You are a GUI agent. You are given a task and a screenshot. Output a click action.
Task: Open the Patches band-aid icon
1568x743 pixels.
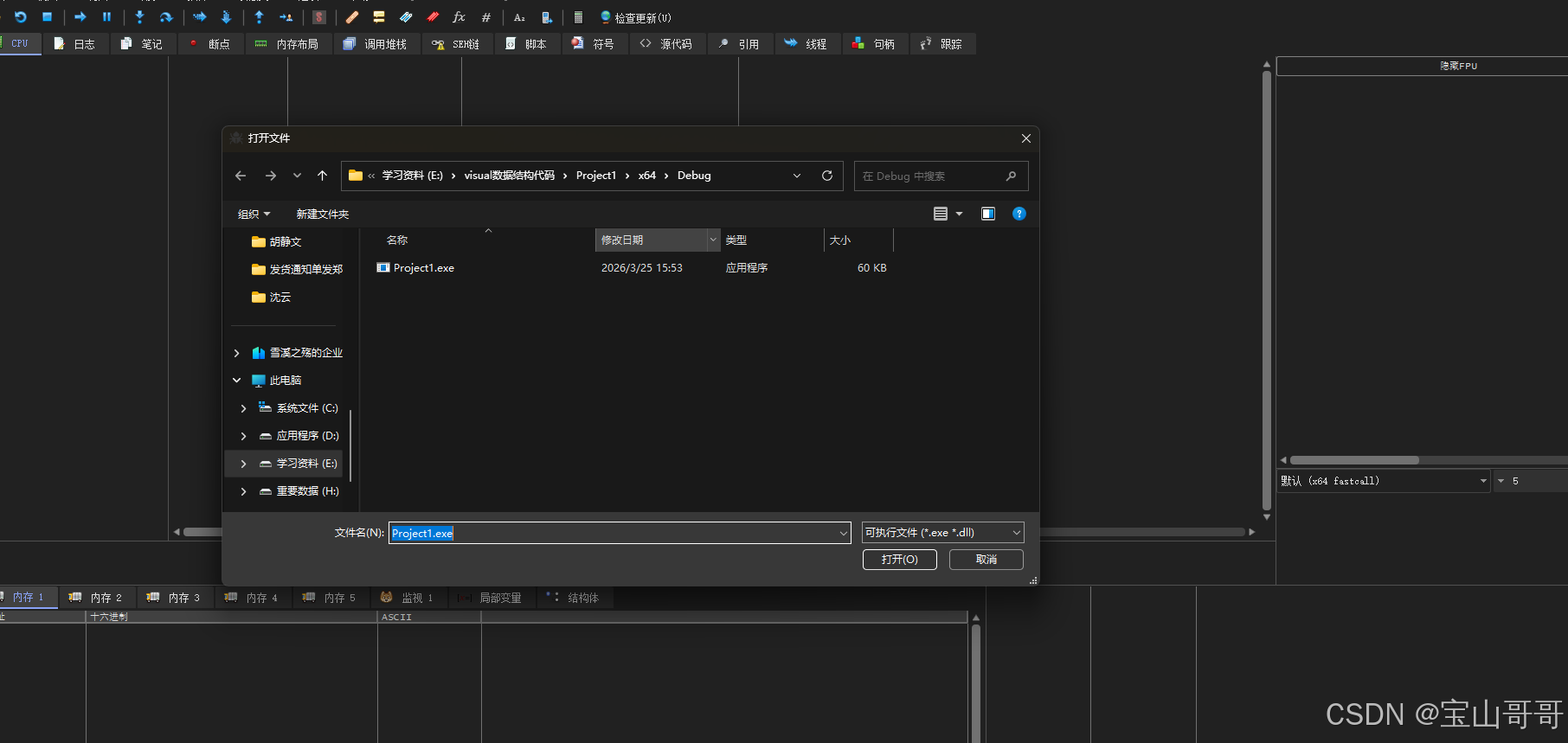tap(352, 16)
